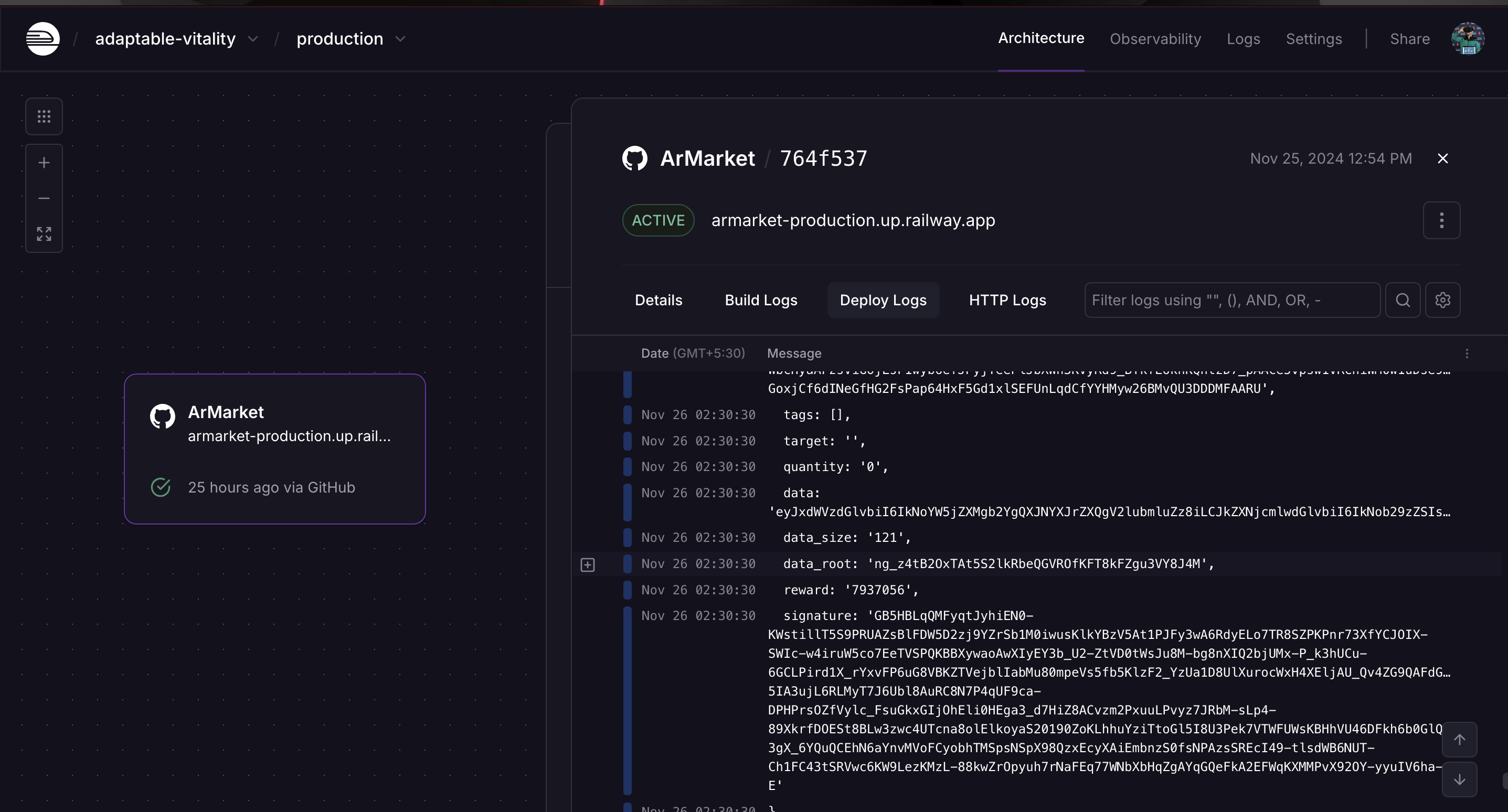Click the Railway logo home icon
Screen dimensions: 1508x812
[x=43, y=39]
